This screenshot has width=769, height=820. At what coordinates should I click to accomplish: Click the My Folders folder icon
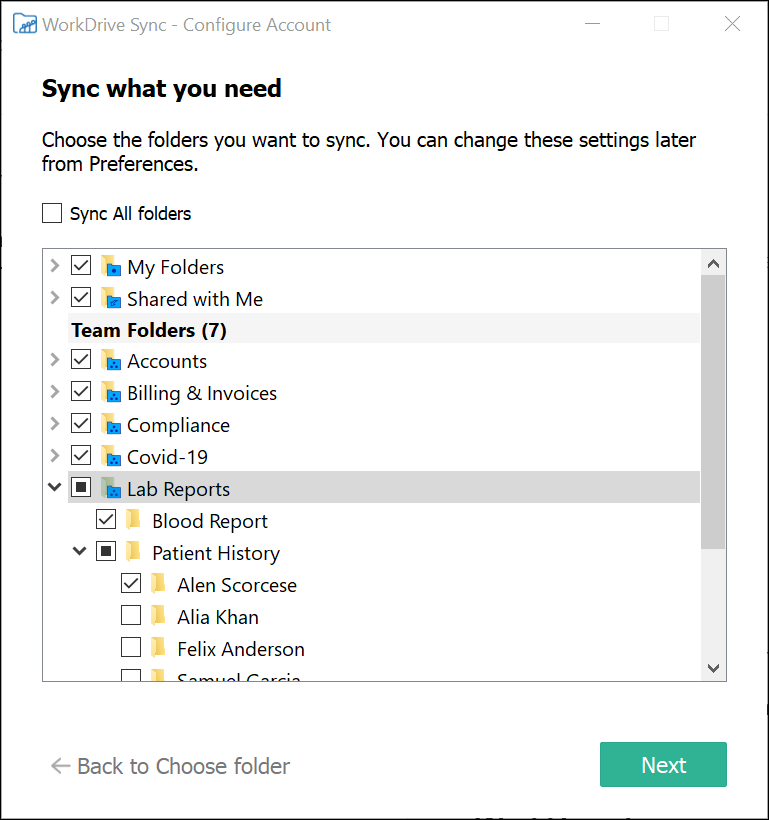pos(111,266)
